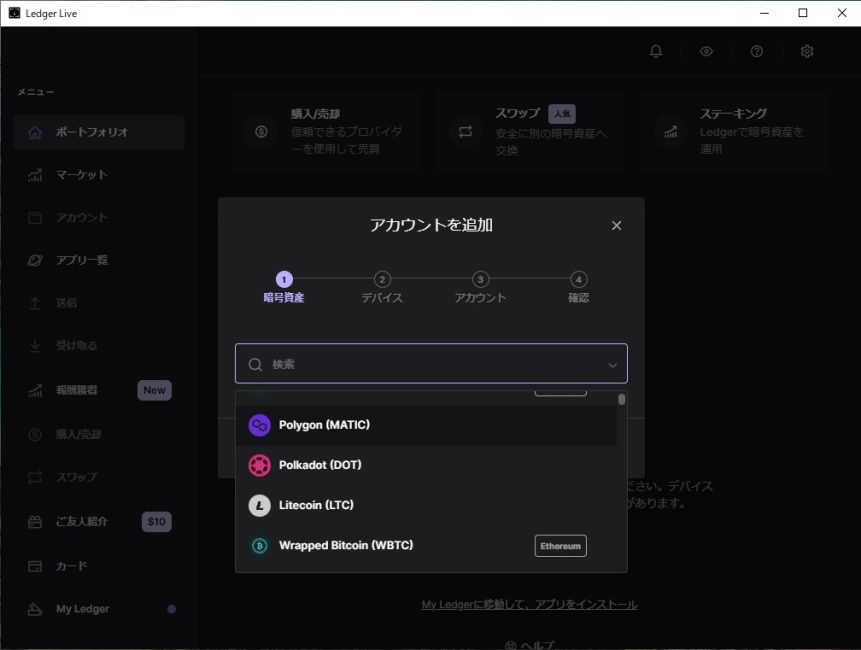Screen dimensions: 861x650
Task: Select step 3 アカウント in the stepper
Action: pos(480,288)
